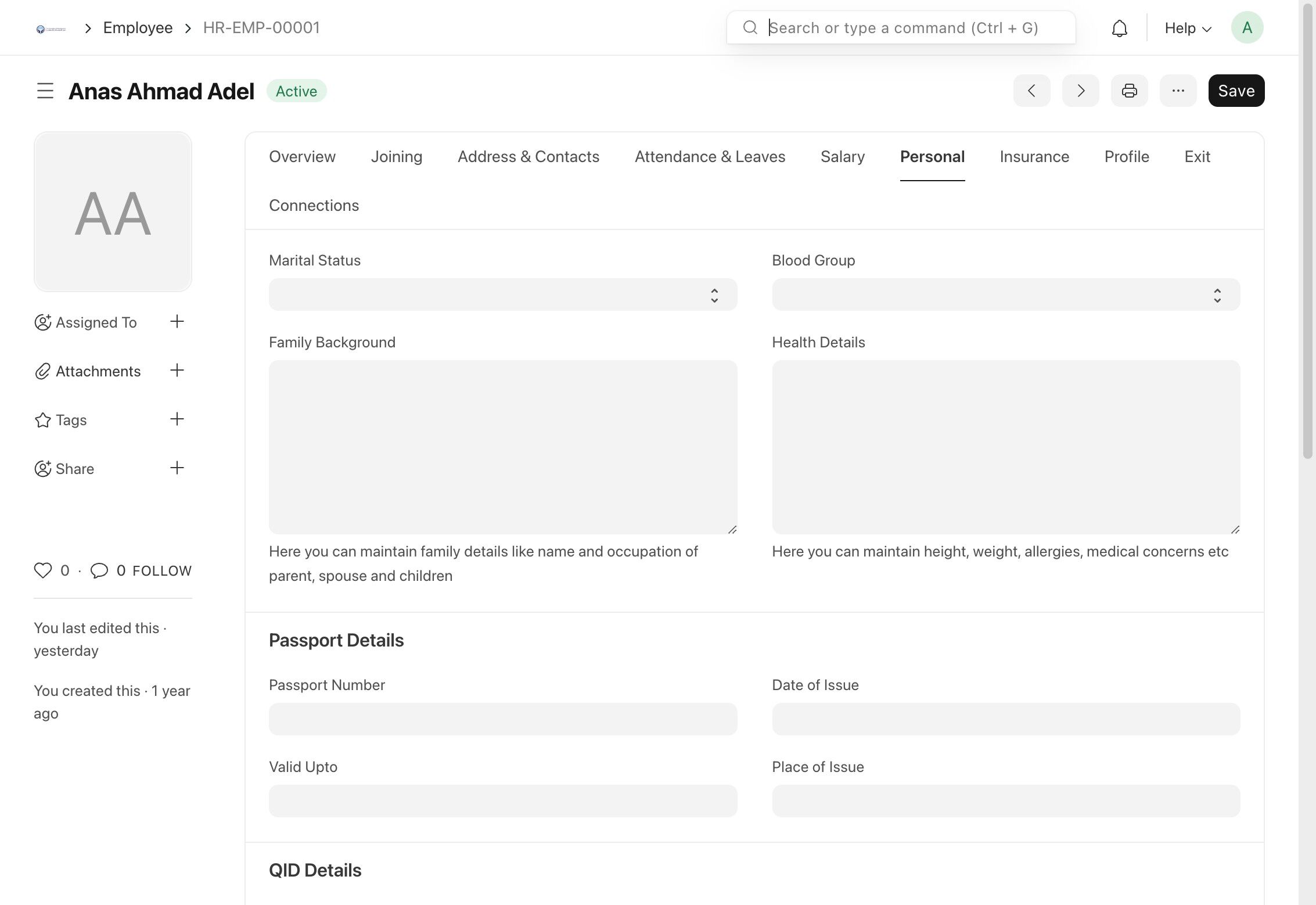Add a tag using Tags plus icon
Viewport: 1316px width, 905px height.
coord(177,419)
